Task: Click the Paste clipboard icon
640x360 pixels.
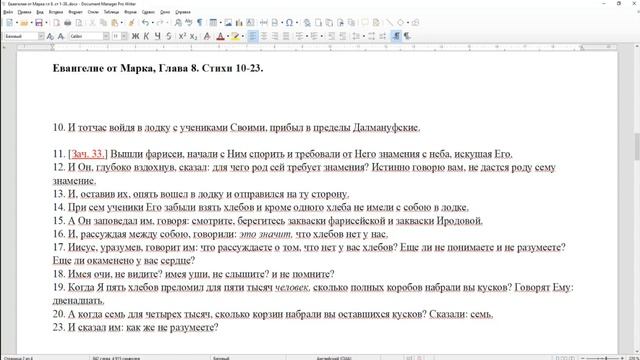Action: point(115,23)
